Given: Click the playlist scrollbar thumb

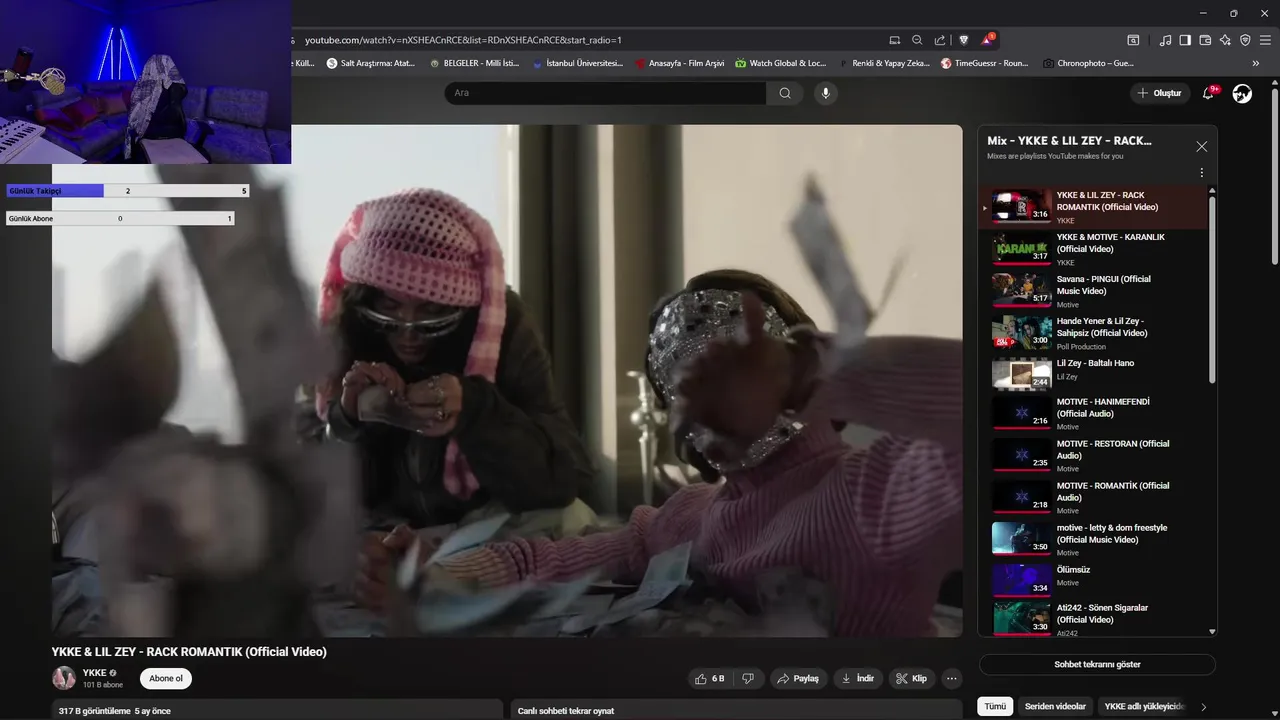Looking at the screenshot, I should point(1212,290).
